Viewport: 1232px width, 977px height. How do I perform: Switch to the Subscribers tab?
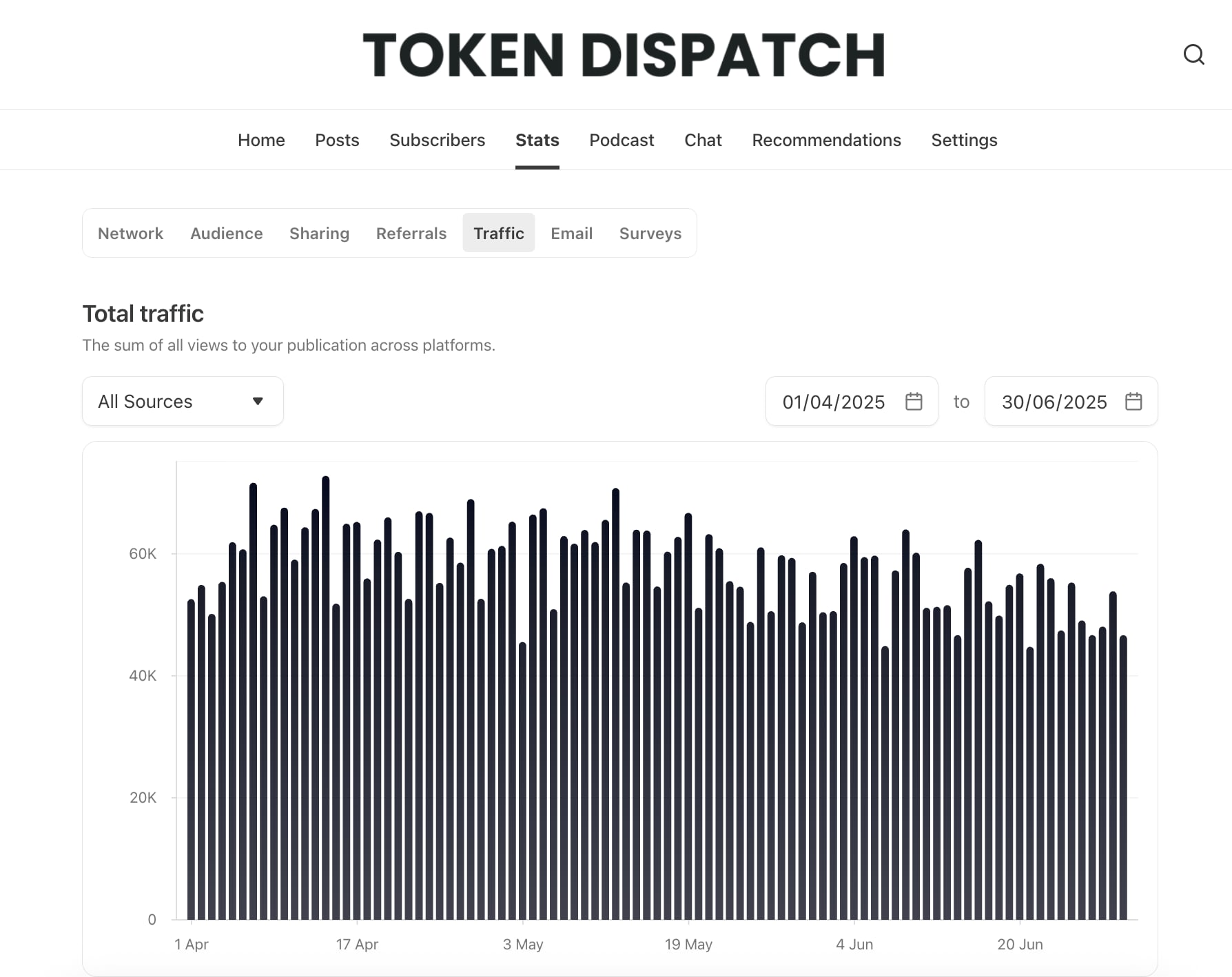[x=437, y=140]
